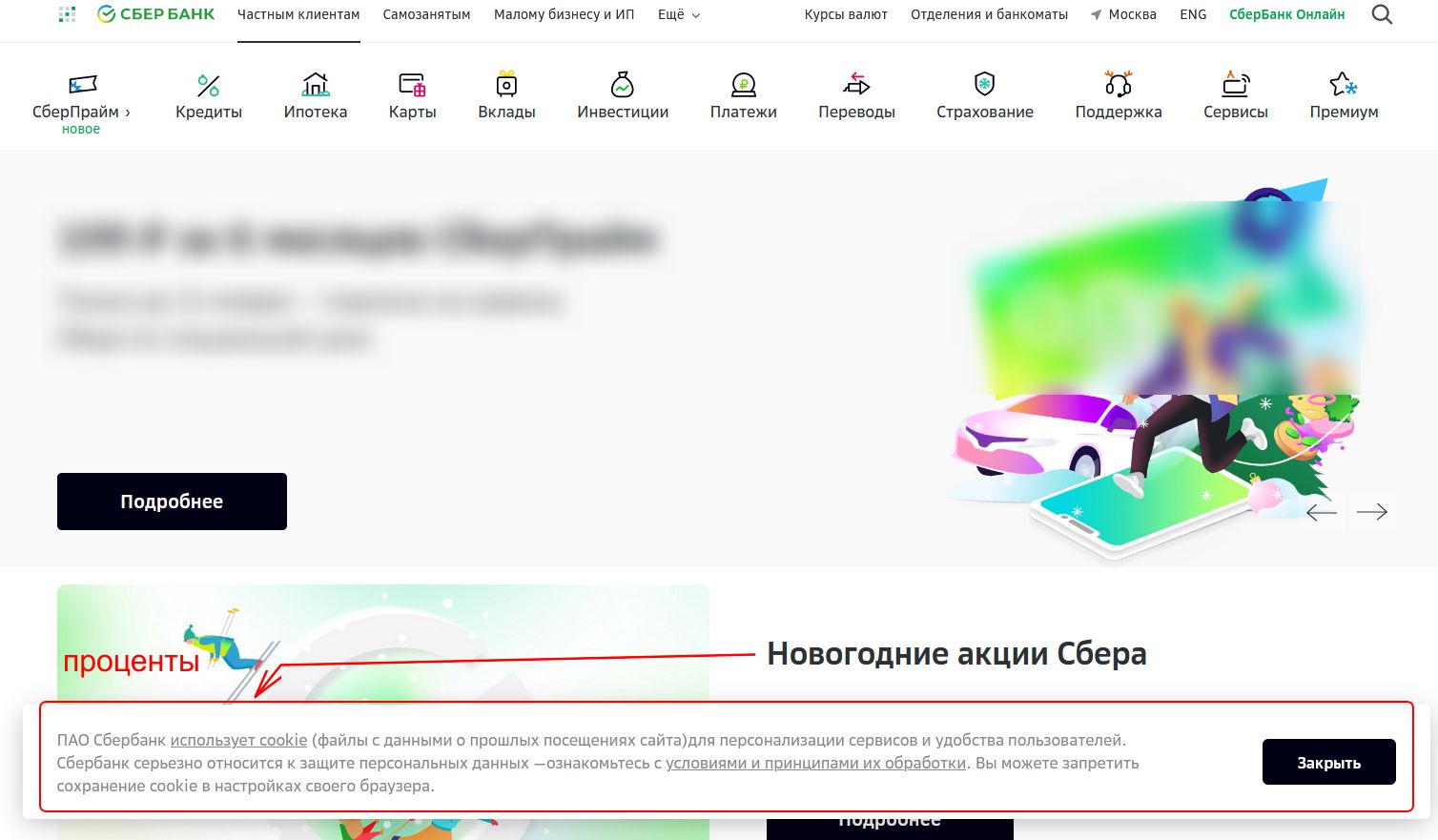Open the Карты menu label
1438x840 pixels.
click(413, 112)
